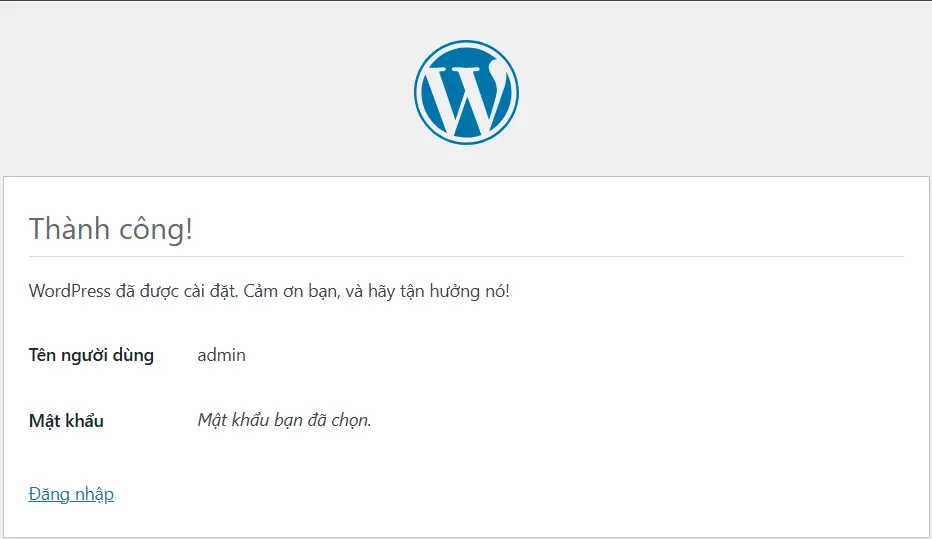Image resolution: width=932 pixels, height=539 pixels.
Task: Click the WordPress đã được cài đặt message
Action: coord(269,291)
